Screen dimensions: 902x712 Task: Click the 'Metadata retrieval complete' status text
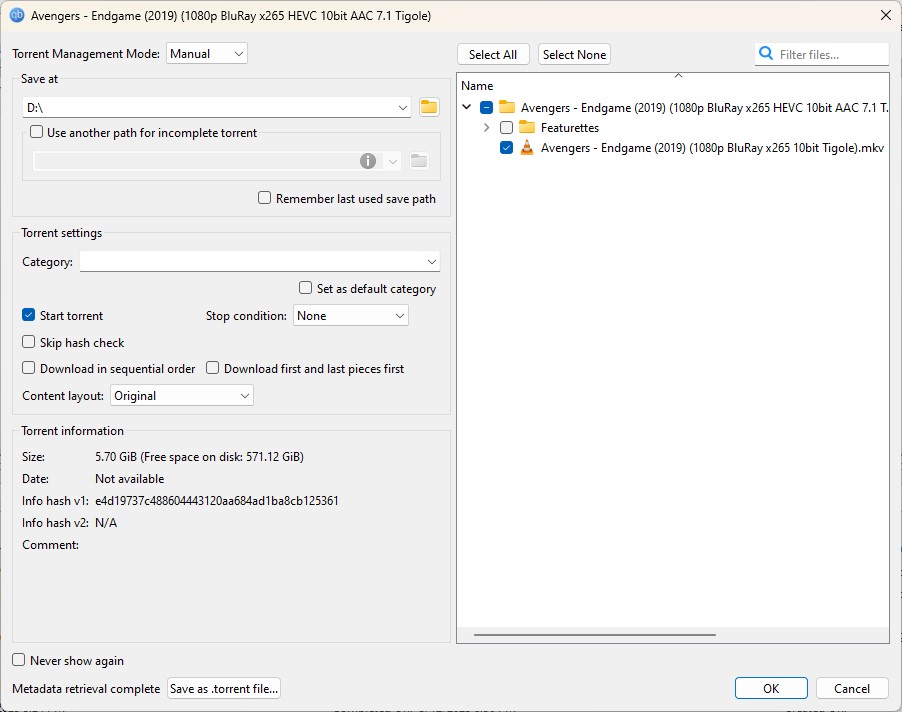pos(86,688)
